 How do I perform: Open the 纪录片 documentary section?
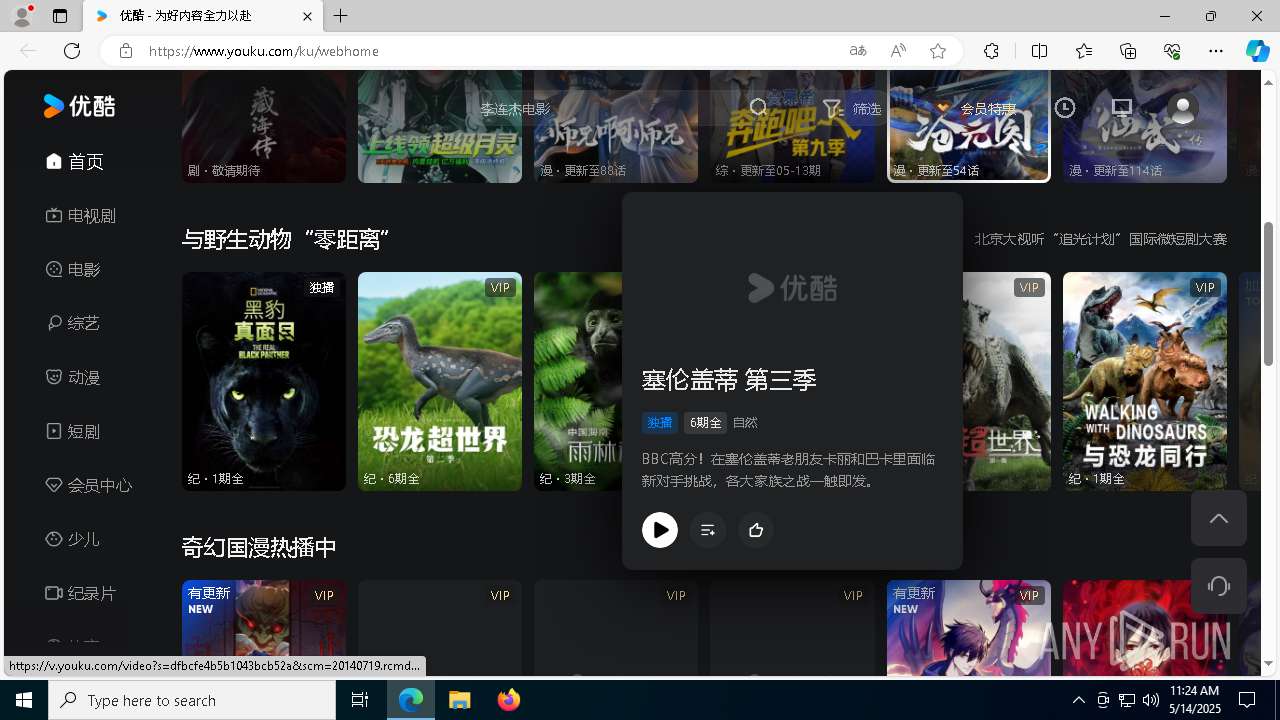[x=81, y=593]
